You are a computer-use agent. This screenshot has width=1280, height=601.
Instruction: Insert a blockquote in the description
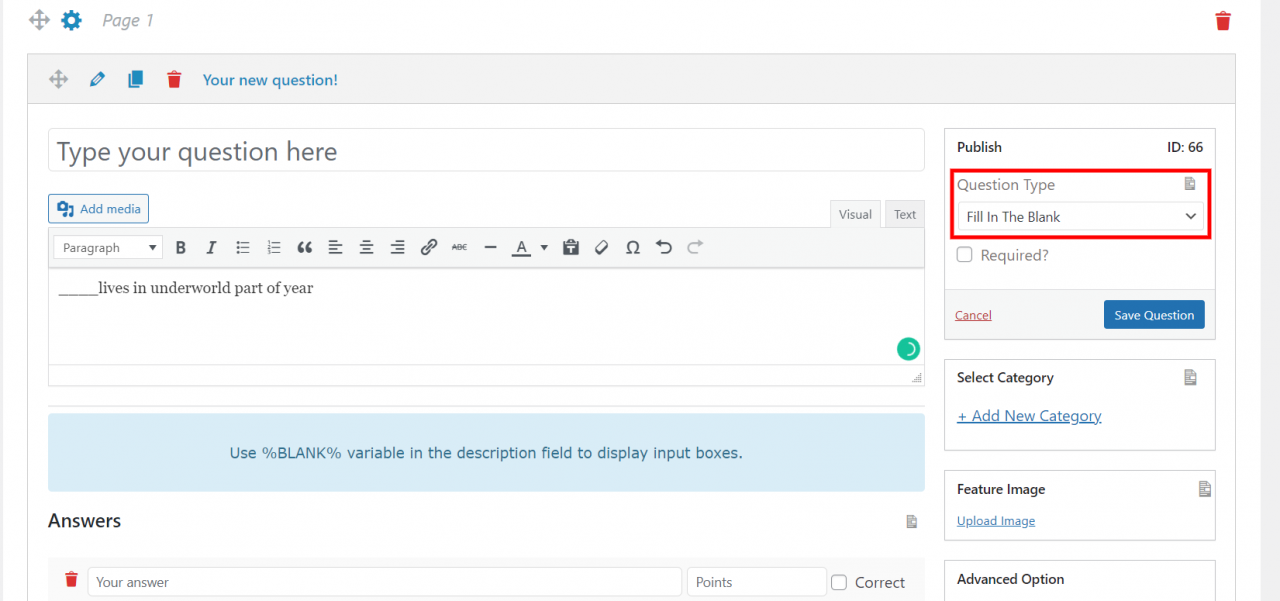(x=305, y=248)
